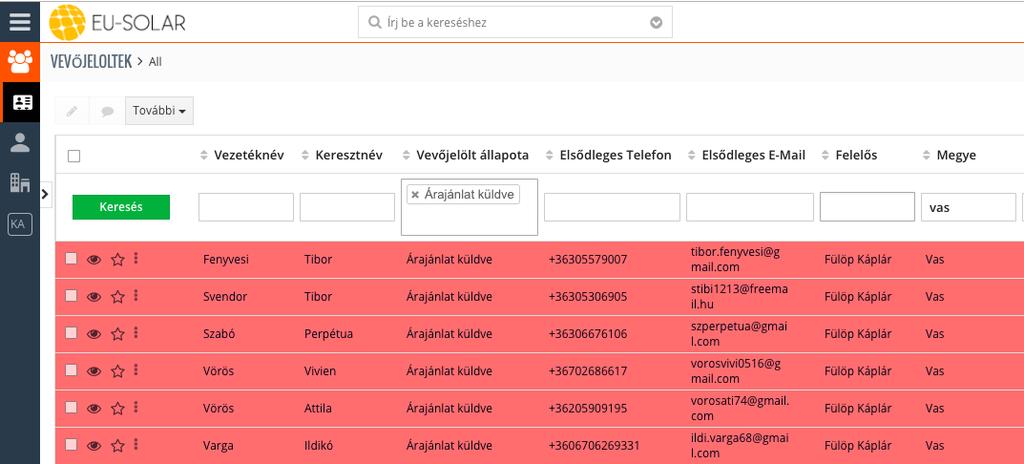
Task: Select the Szabó Perpétua row checkbox
Action: (x=71, y=333)
